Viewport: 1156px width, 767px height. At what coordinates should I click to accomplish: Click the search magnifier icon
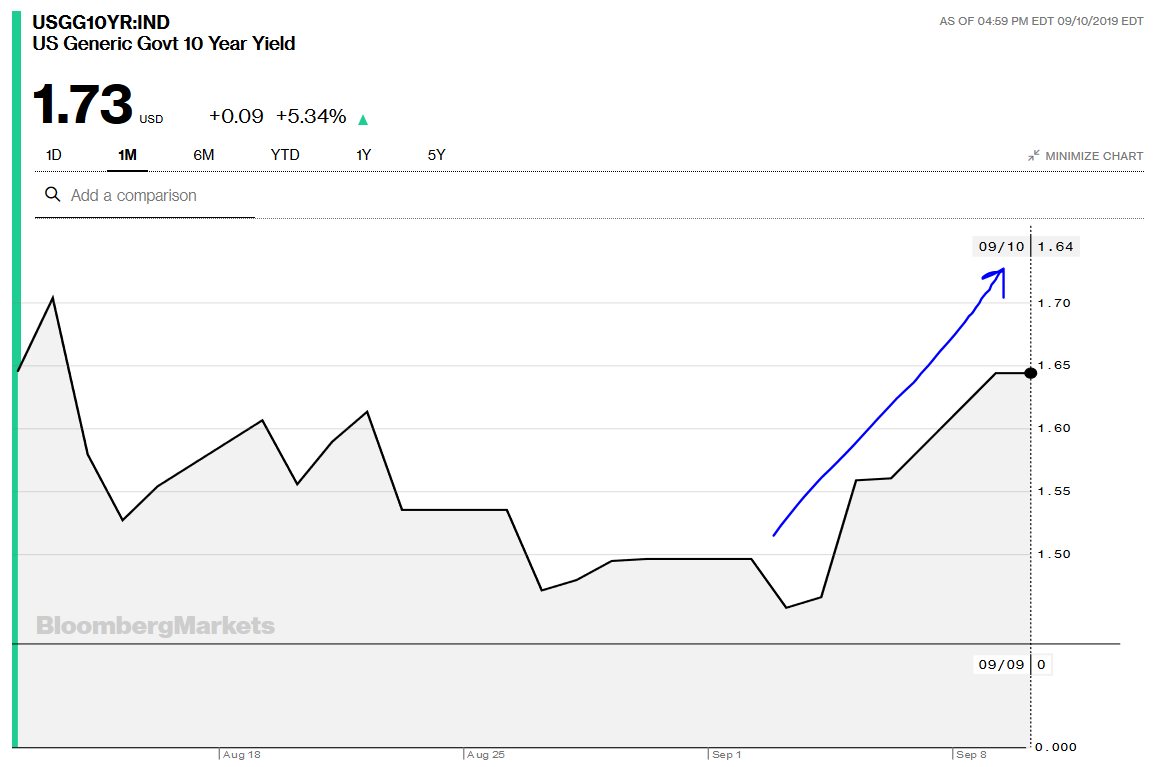point(52,195)
